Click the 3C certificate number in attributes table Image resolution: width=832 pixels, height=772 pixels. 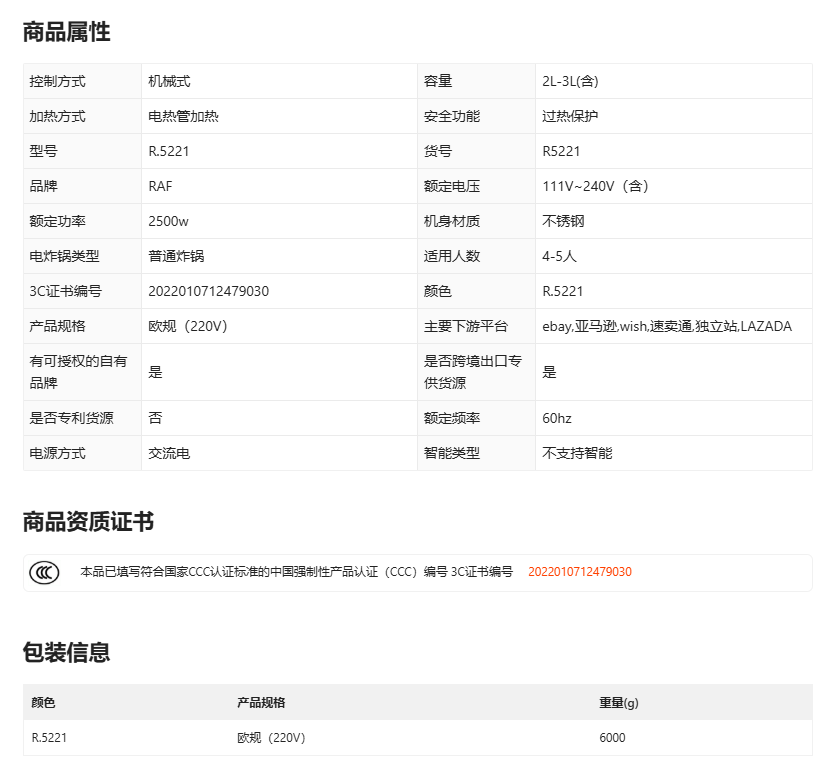click(x=208, y=291)
